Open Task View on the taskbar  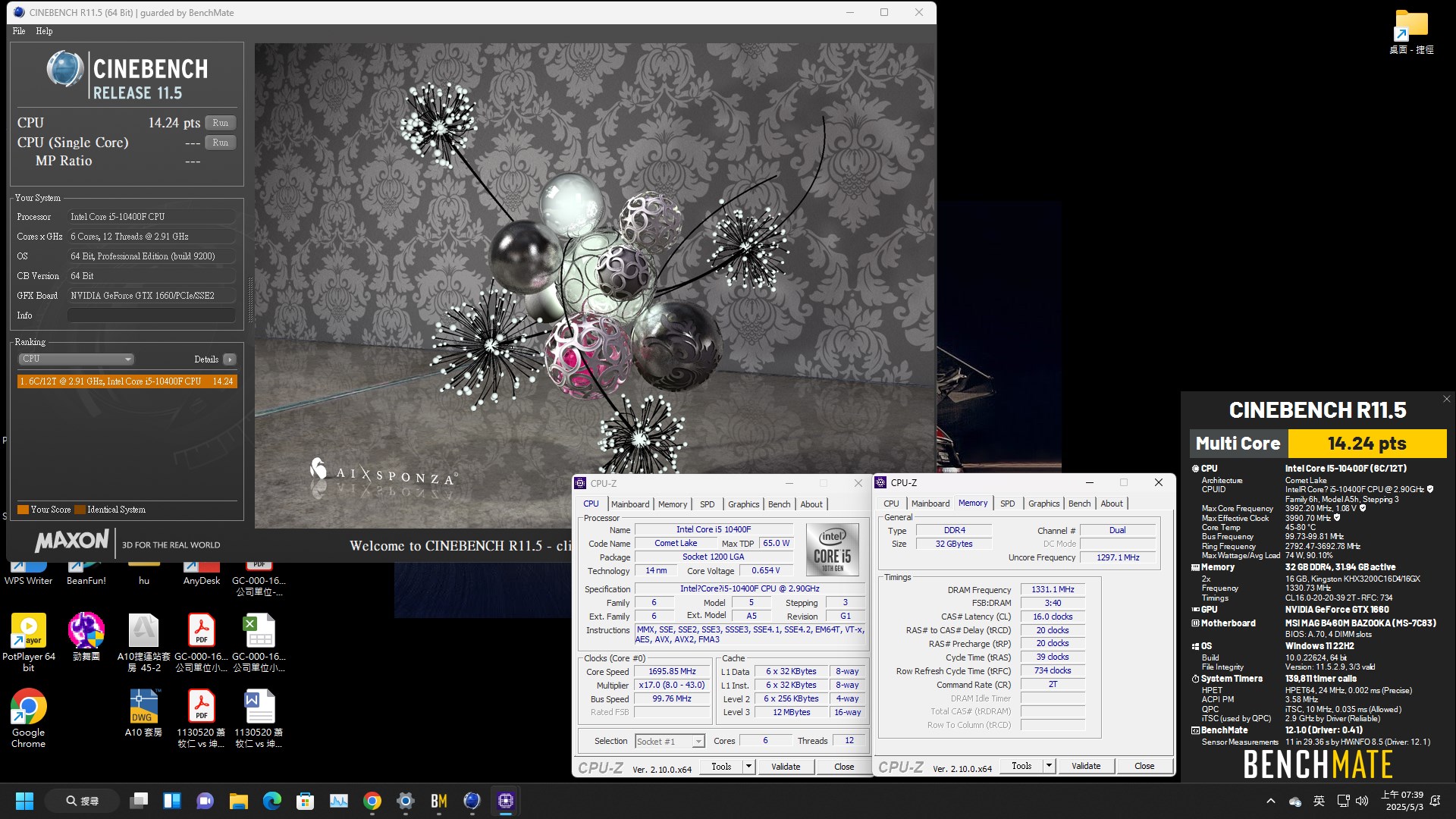click(139, 801)
